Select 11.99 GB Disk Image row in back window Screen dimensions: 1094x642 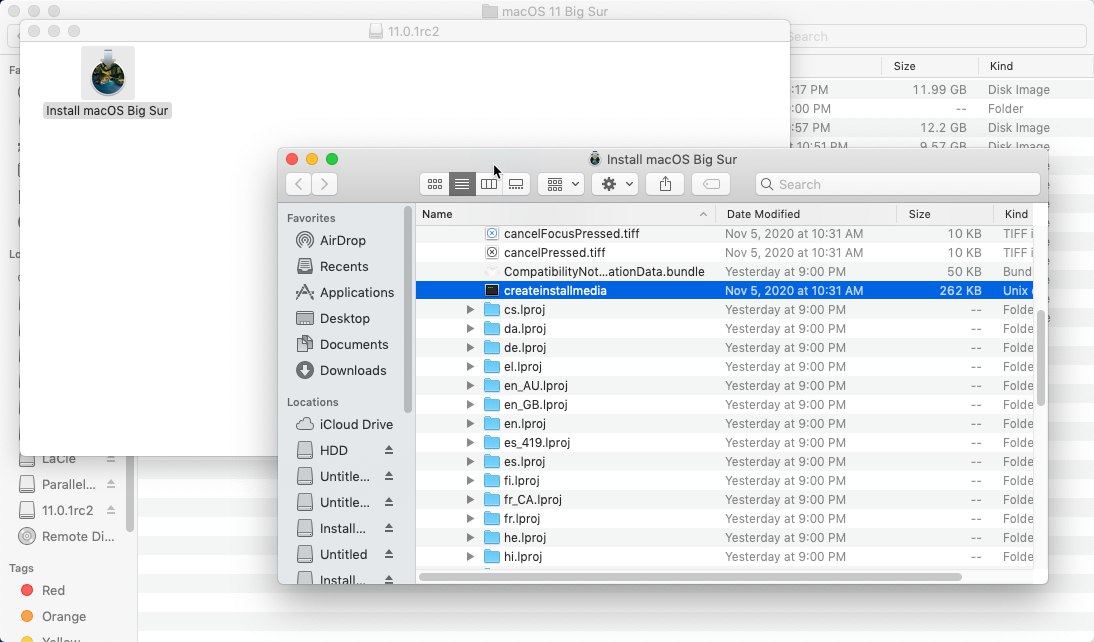tap(942, 89)
